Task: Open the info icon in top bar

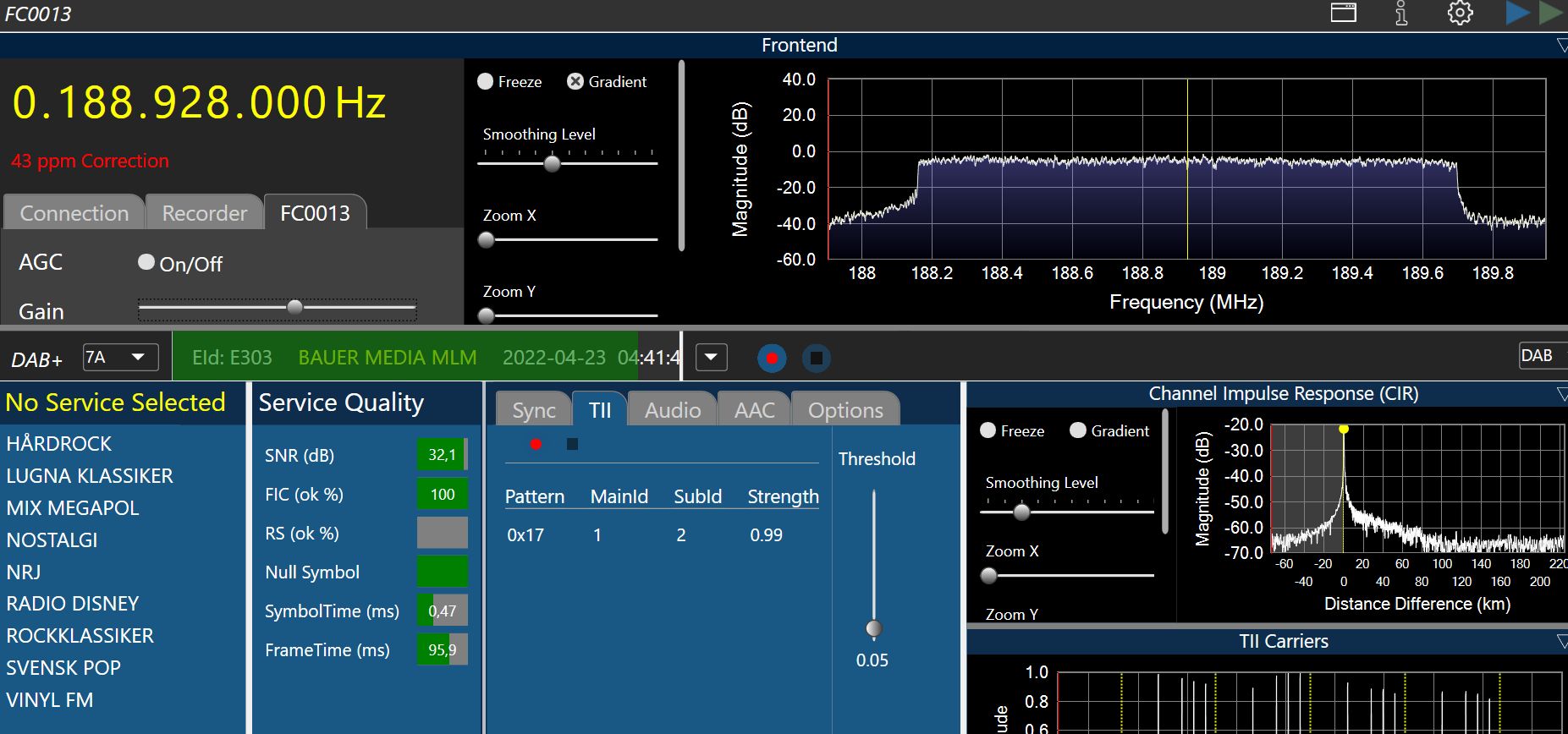Action: click(1401, 13)
